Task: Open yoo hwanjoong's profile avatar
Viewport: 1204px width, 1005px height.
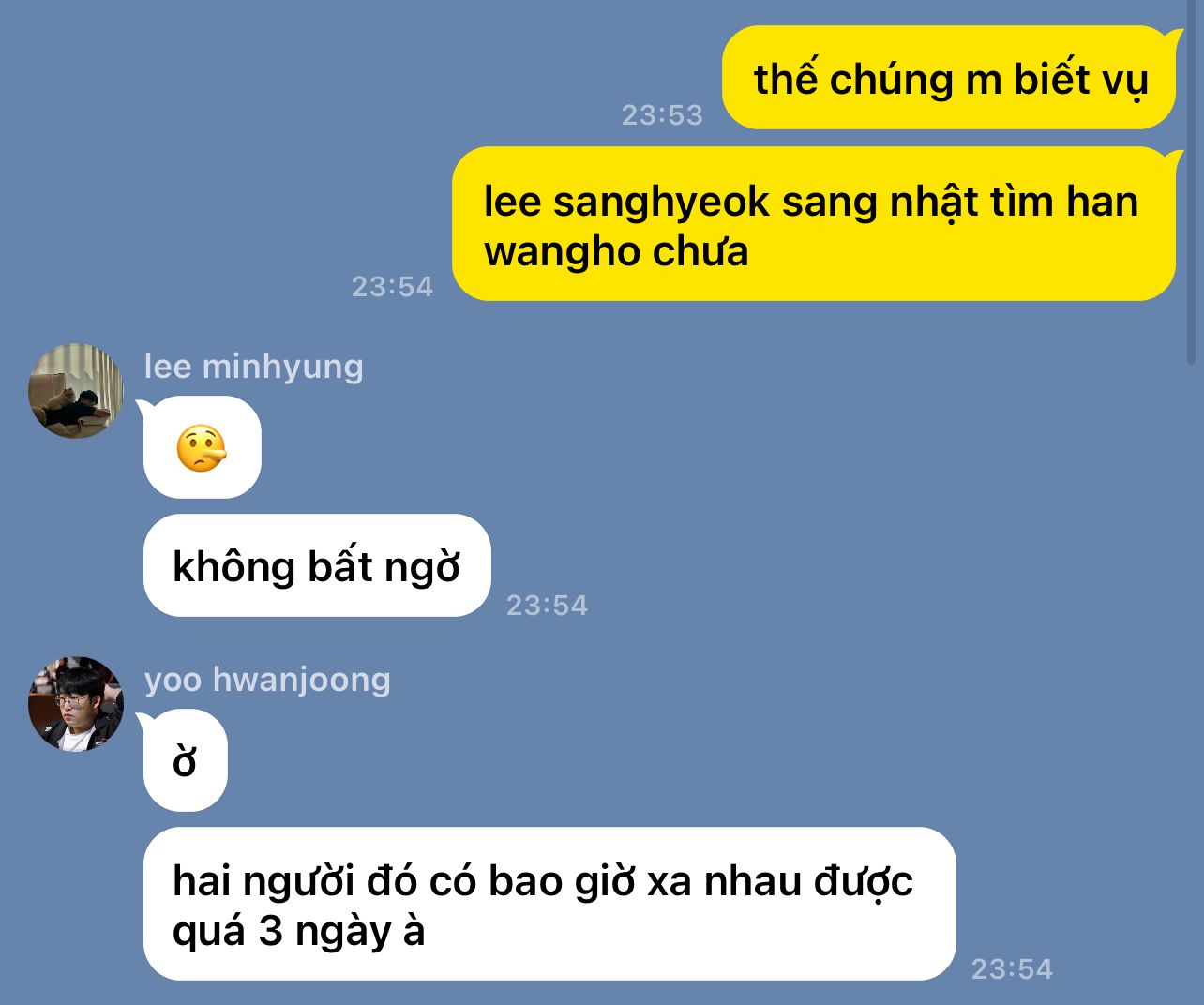Action: pos(76,704)
